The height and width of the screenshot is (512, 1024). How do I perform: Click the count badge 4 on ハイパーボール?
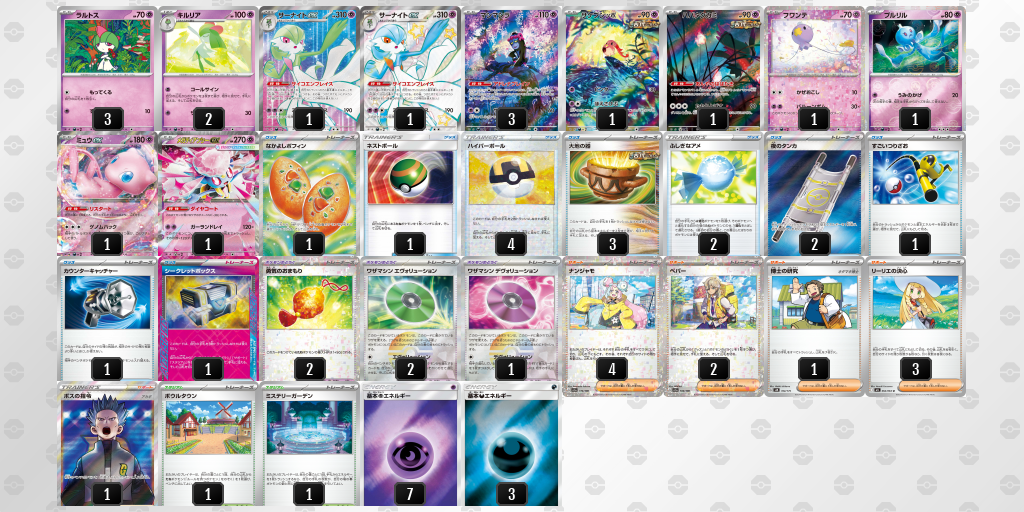511,244
